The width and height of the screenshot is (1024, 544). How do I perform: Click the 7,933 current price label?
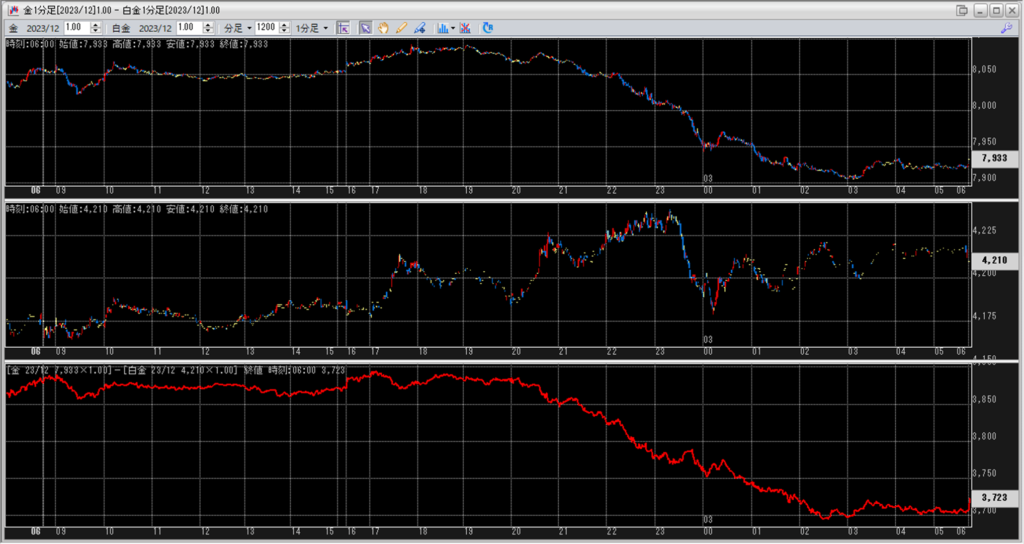pyautogui.click(x=994, y=158)
